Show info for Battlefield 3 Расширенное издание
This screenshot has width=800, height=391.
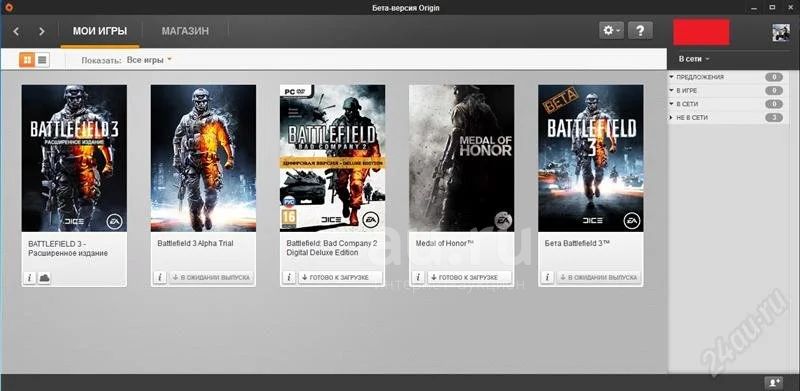[30, 278]
